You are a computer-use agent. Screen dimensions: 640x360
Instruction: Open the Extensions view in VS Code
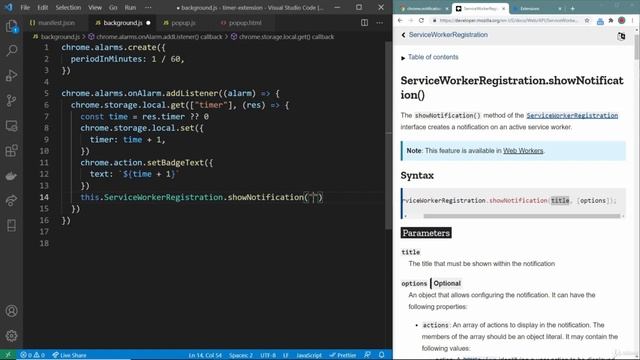point(11,151)
